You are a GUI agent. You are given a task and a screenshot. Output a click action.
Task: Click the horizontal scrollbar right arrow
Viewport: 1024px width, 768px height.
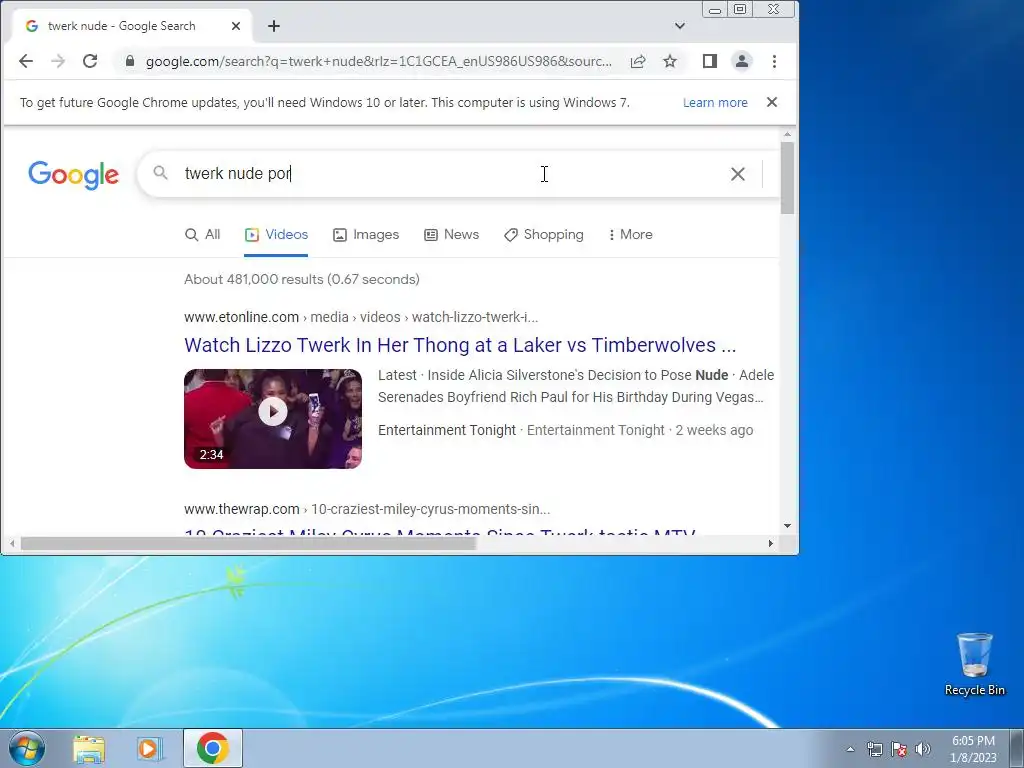click(771, 543)
